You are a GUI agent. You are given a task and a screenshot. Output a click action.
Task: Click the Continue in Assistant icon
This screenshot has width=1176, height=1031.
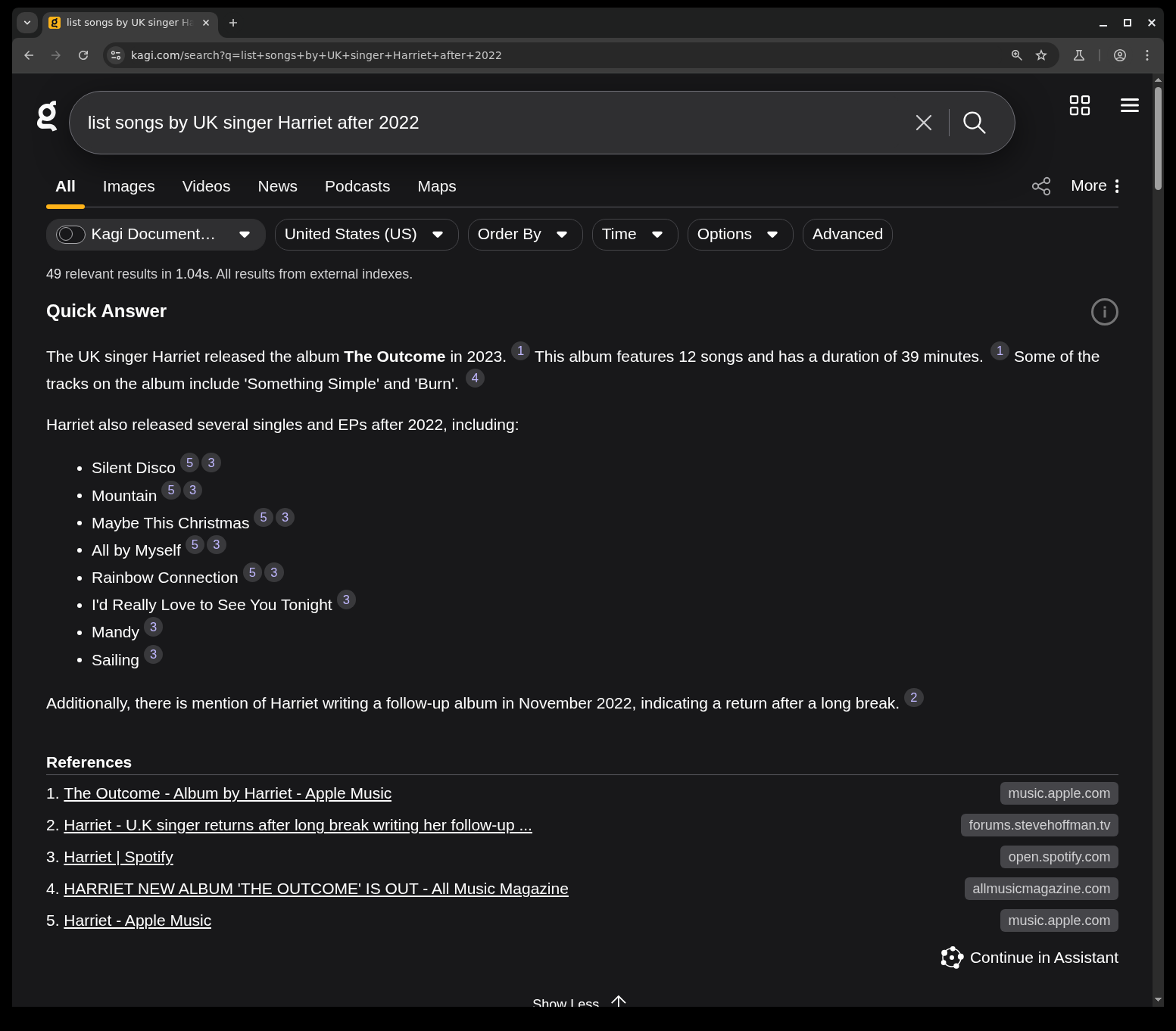952,958
